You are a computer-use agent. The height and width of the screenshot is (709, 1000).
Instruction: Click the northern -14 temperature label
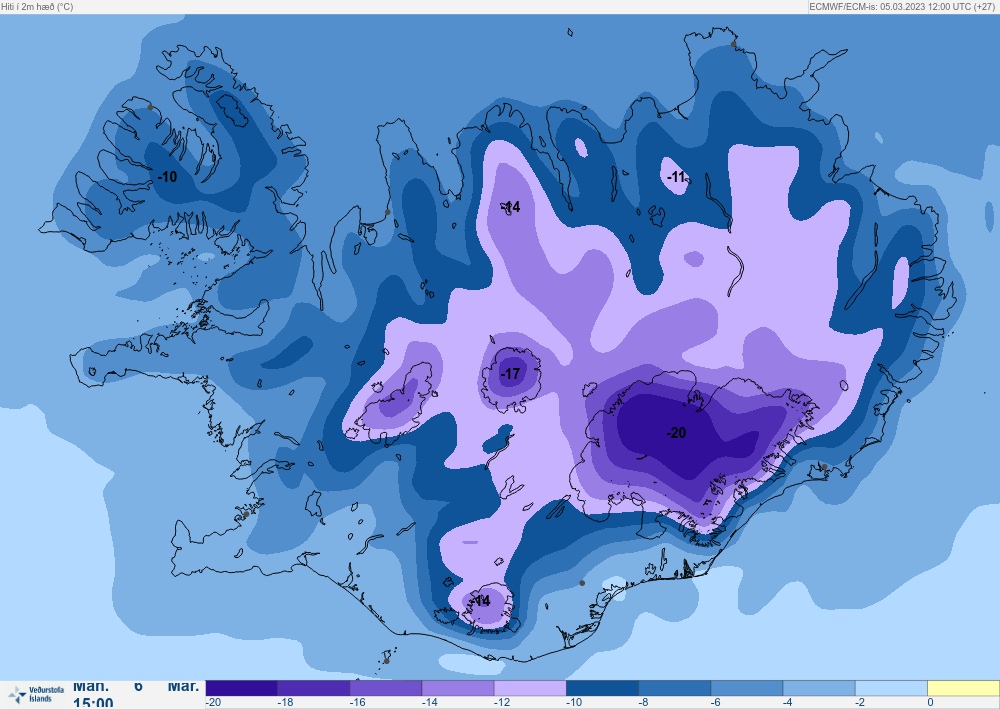coord(511,207)
